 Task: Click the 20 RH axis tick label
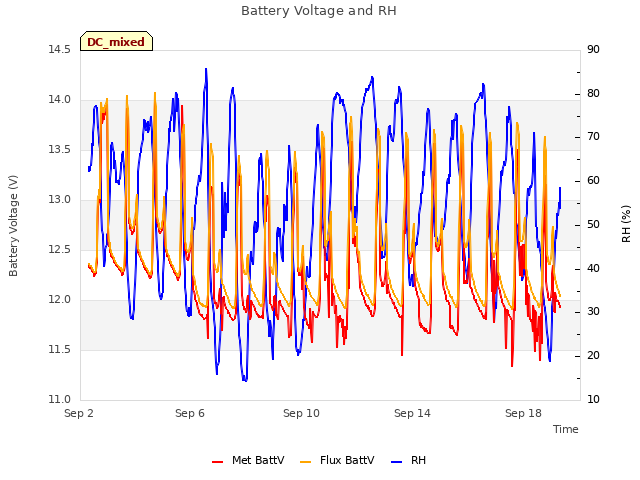[593, 356]
